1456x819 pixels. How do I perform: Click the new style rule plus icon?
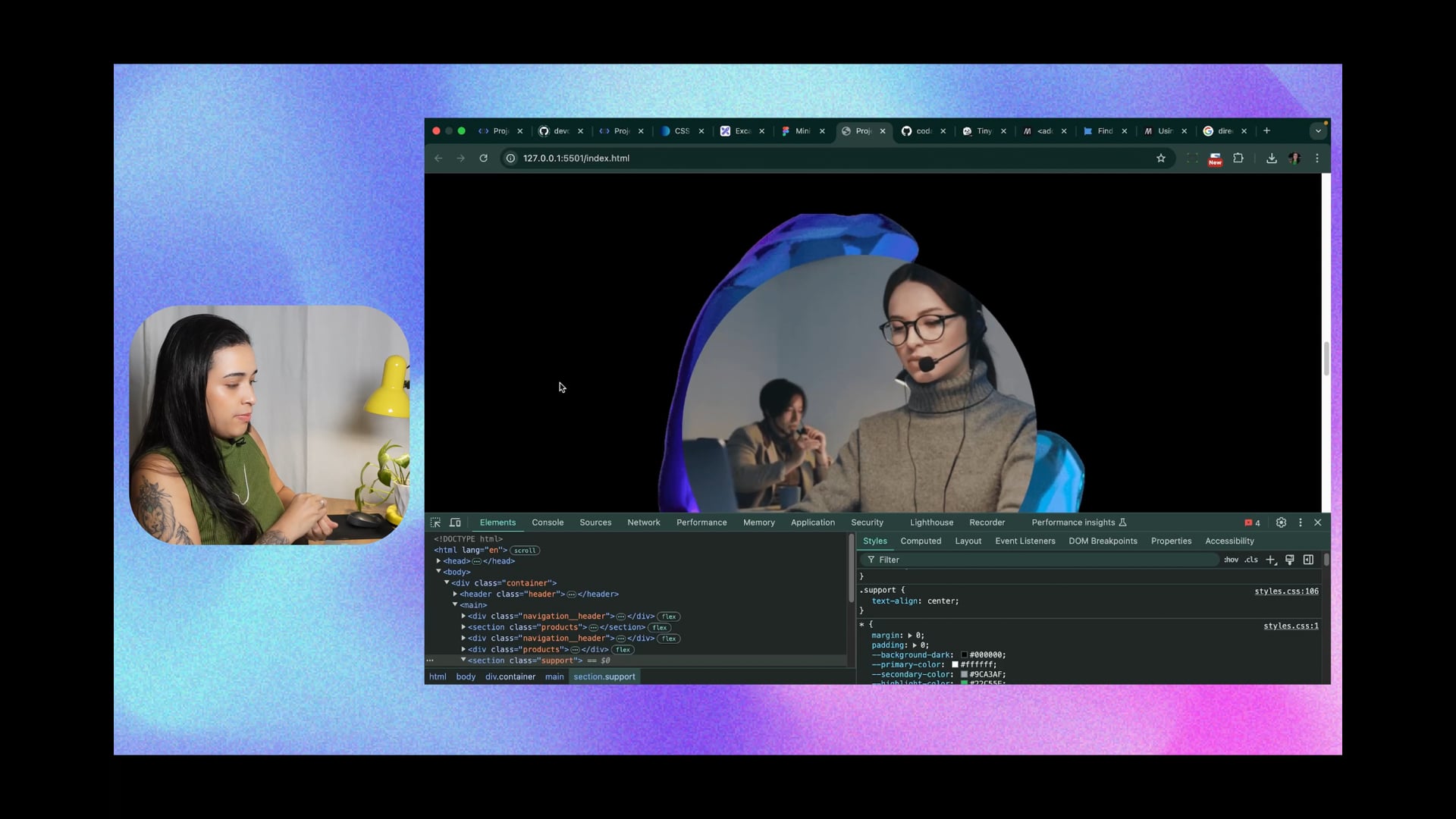tap(1271, 560)
